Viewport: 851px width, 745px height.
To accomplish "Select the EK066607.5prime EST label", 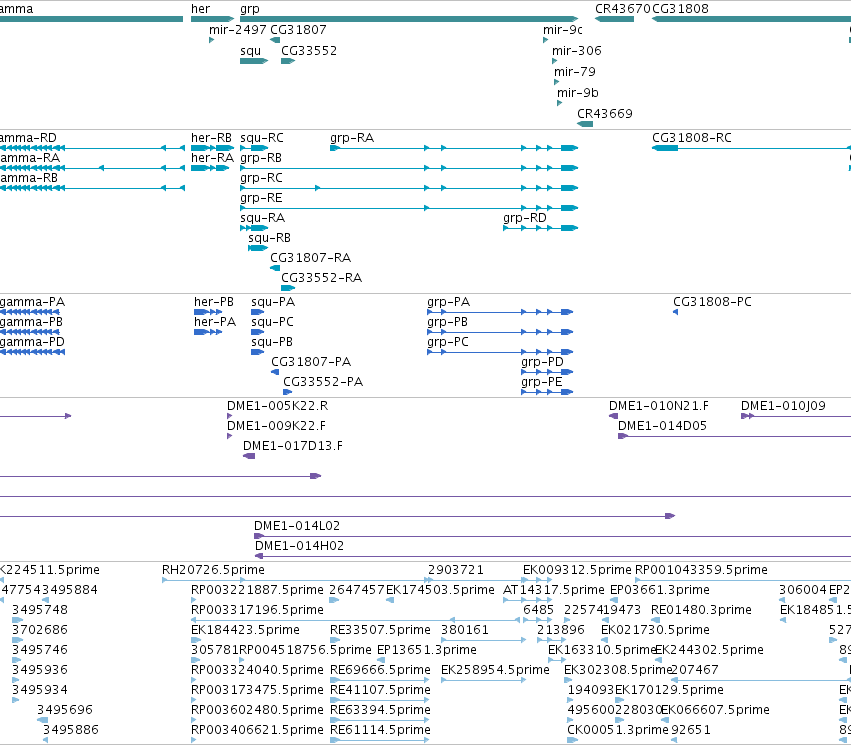I will (715, 710).
